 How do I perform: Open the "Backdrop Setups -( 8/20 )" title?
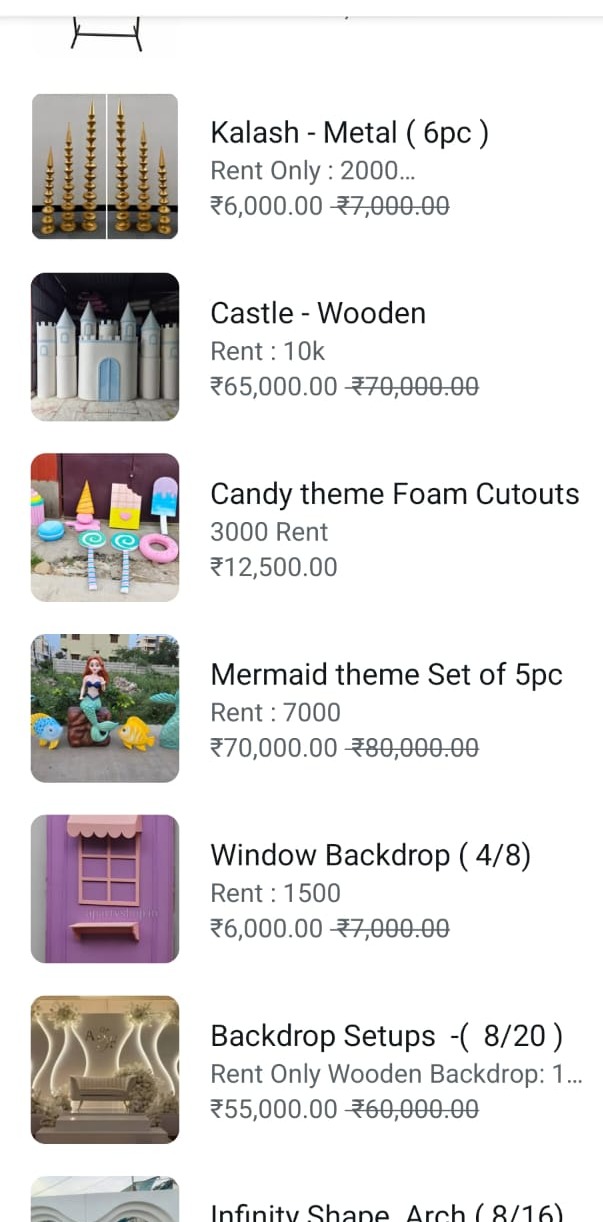point(386,1036)
